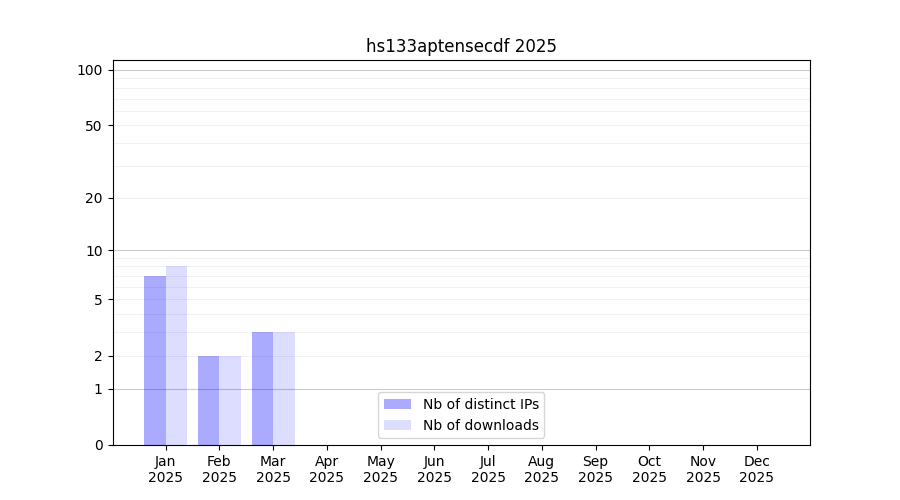Click the 0 y-axis tick label
The image size is (900, 500).
coord(98,445)
